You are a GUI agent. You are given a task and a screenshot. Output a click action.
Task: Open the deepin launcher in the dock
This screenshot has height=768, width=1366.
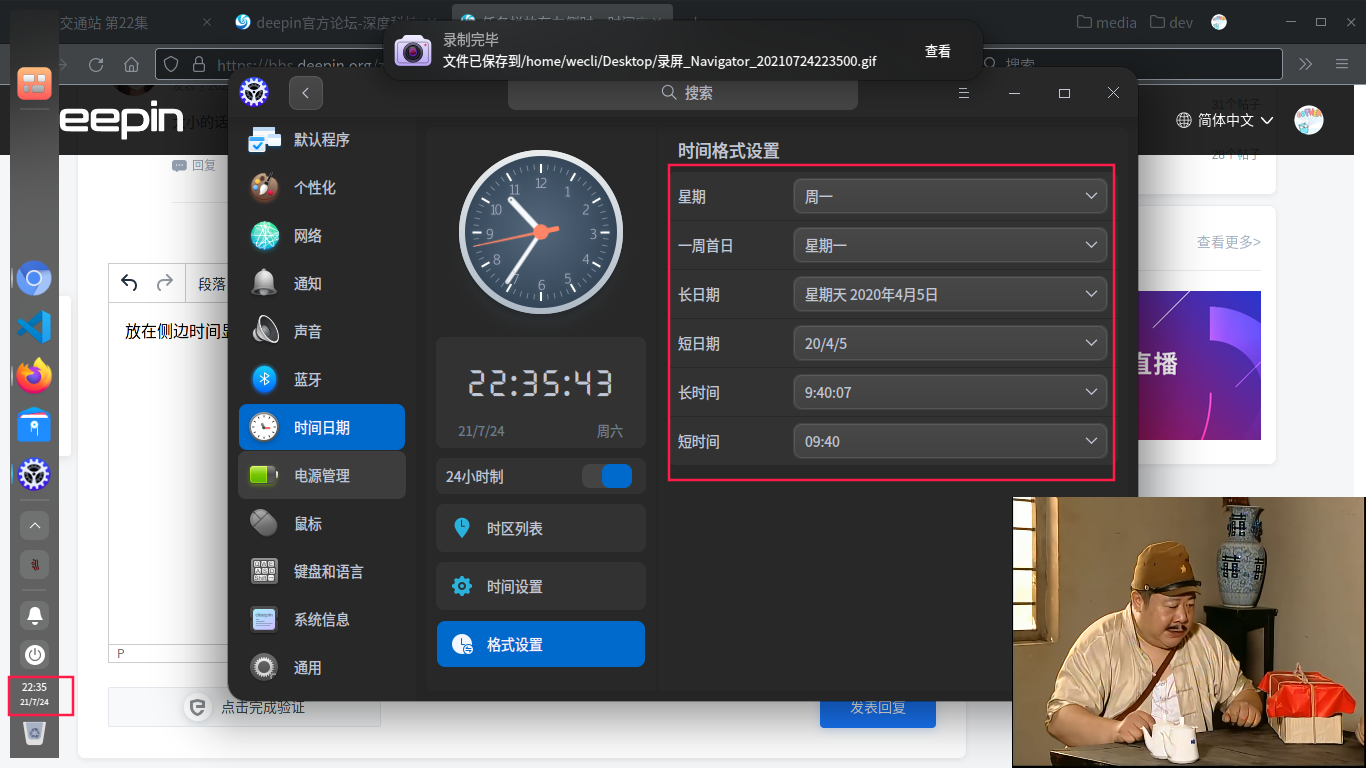[35, 83]
